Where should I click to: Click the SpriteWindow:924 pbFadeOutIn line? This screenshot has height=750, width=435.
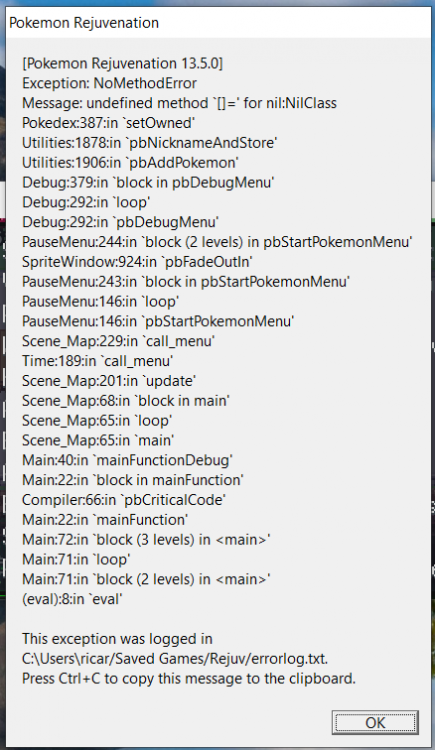(137, 262)
